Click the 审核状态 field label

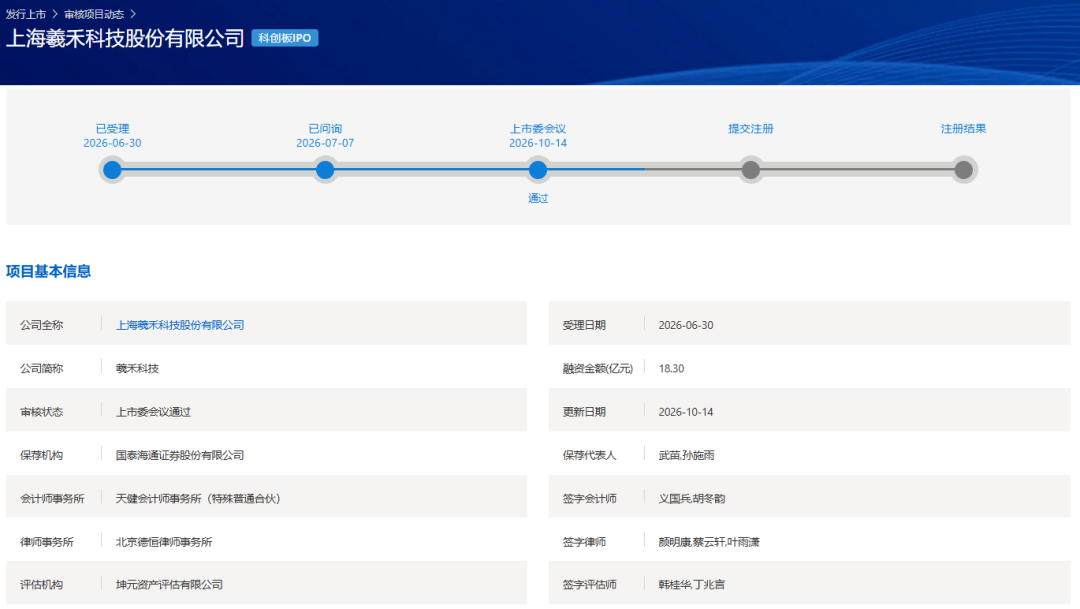[x=41, y=412]
